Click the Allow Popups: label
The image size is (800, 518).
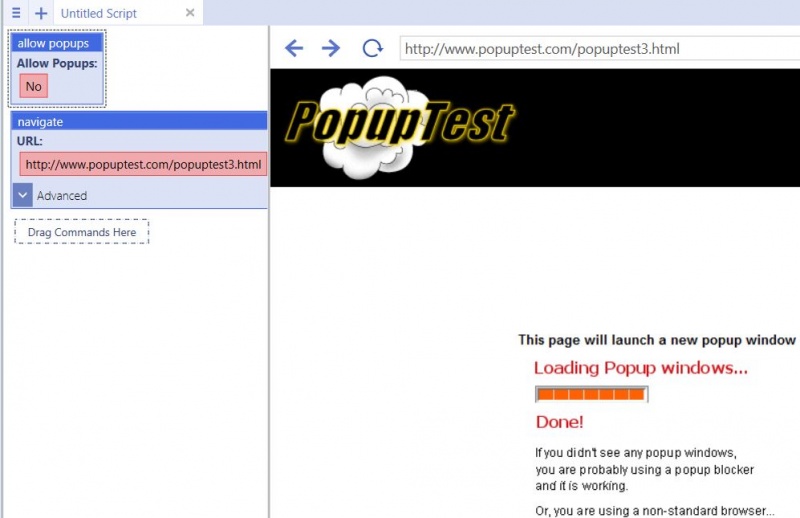click(x=57, y=63)
